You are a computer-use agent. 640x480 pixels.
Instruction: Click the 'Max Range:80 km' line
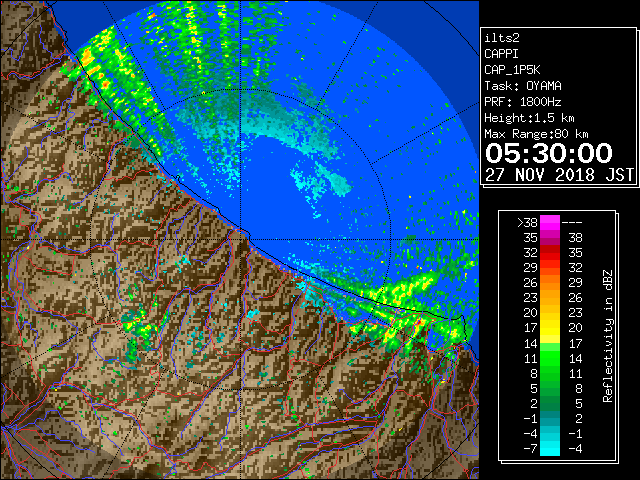pyautogui.click(x=536, y=134)
